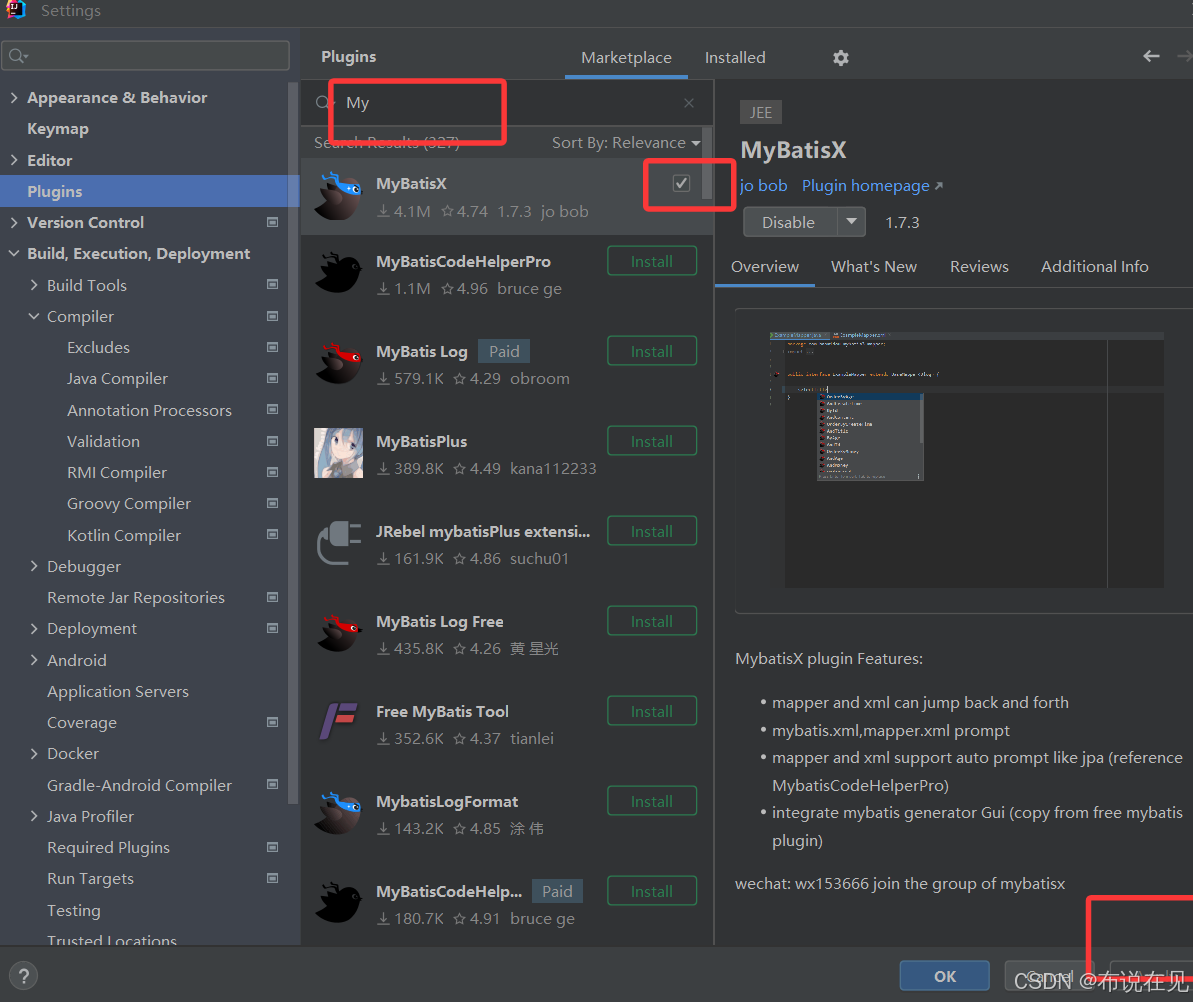This screenshot has width=1193, height=1002.
Task: Click project-level icon next to Java Compiler
Action: [272, 378]
